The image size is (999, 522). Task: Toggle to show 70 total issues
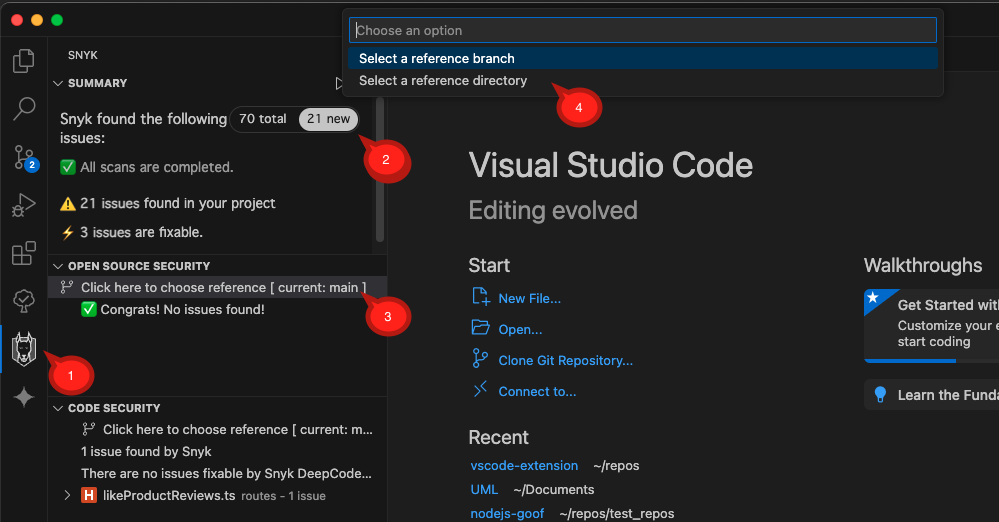click(x=263, y=119)
